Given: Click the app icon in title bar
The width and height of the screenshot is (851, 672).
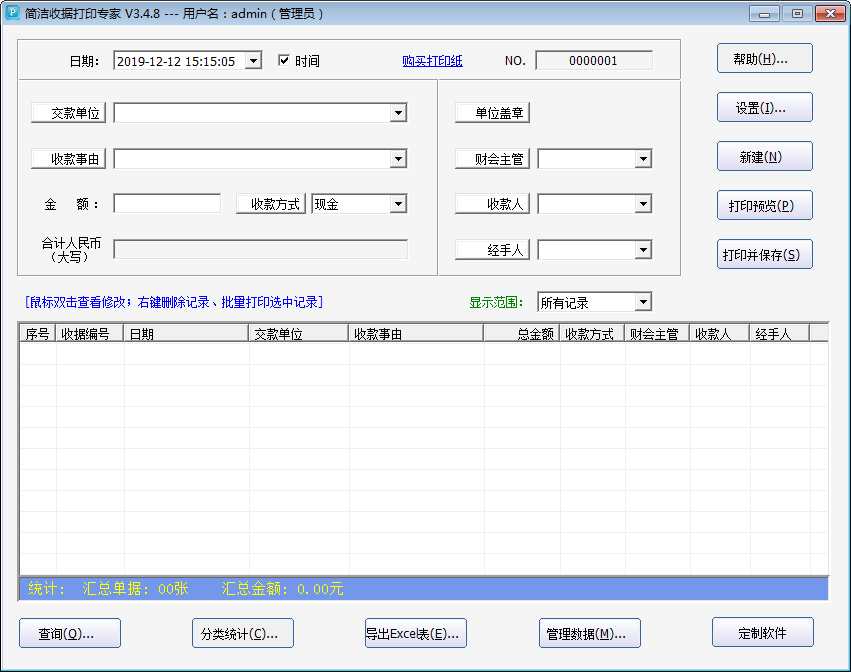Looking at the screenshot, I should tap(11, 13).
